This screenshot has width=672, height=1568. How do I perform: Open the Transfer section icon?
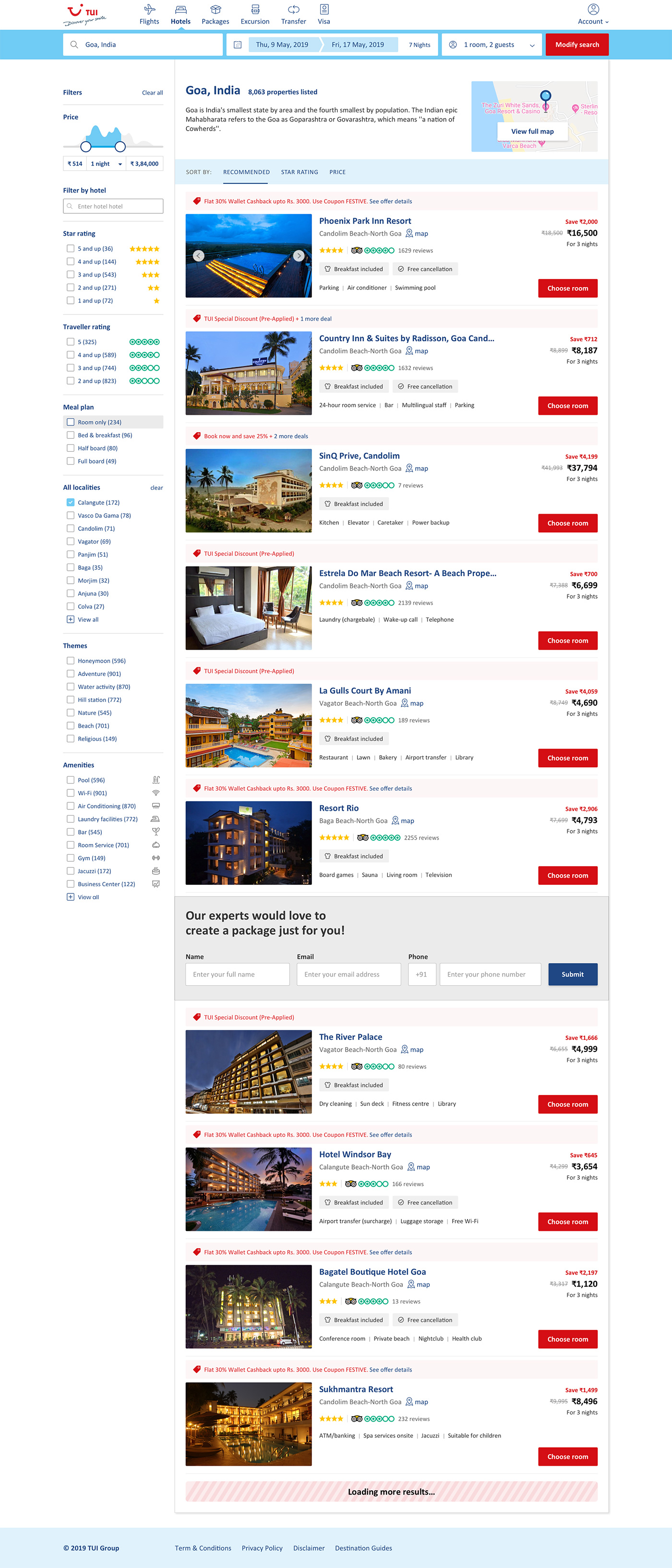(293, 10)
